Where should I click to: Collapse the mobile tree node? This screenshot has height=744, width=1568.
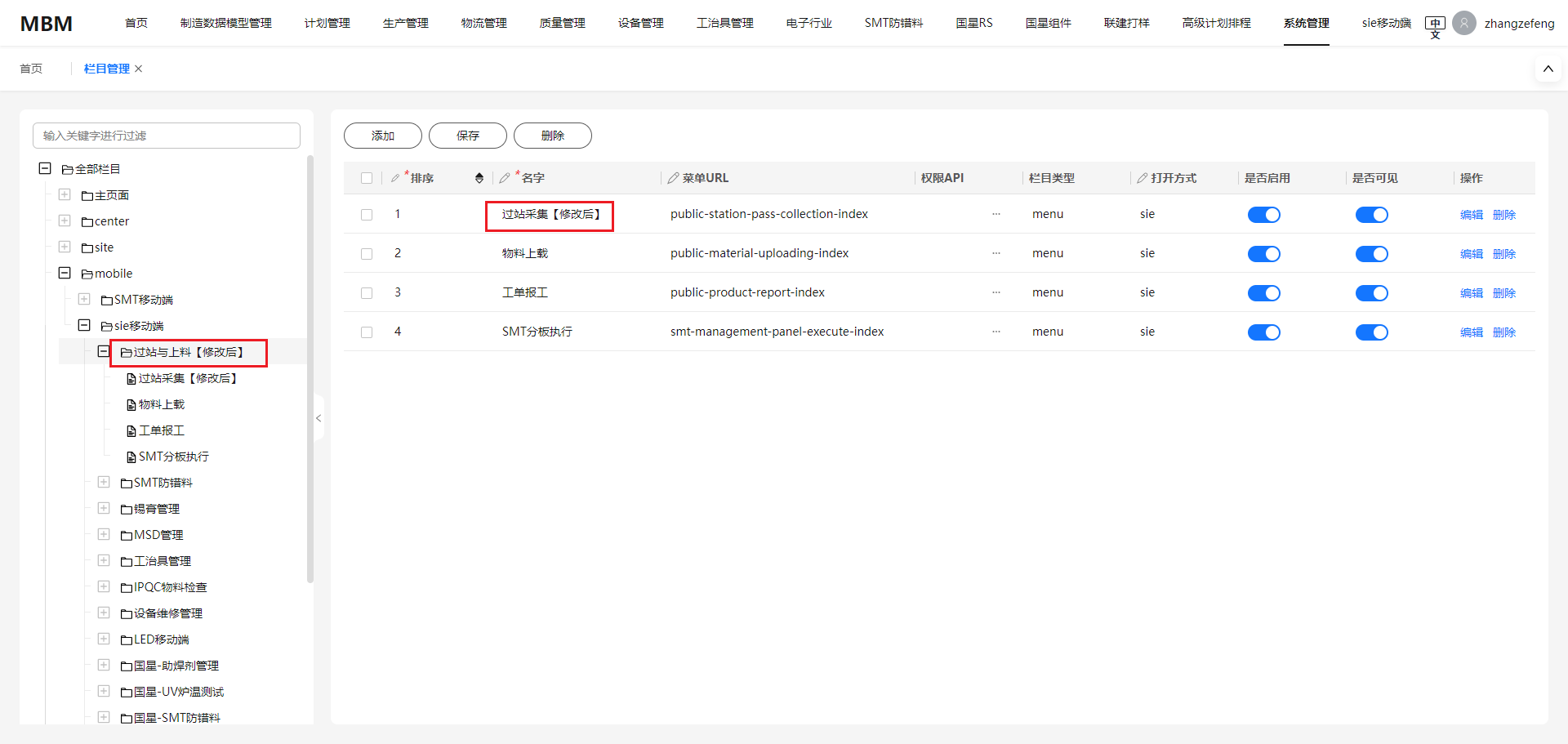pos(65,274)
